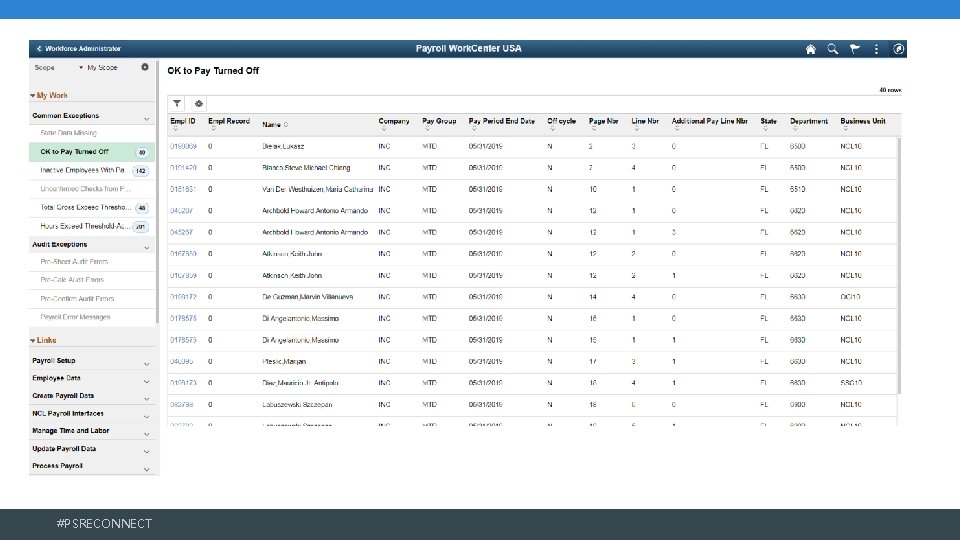This screenshot has width=960, height=540.
Task: Sort by Additional Pay Line Nbr
Action: 710,122
